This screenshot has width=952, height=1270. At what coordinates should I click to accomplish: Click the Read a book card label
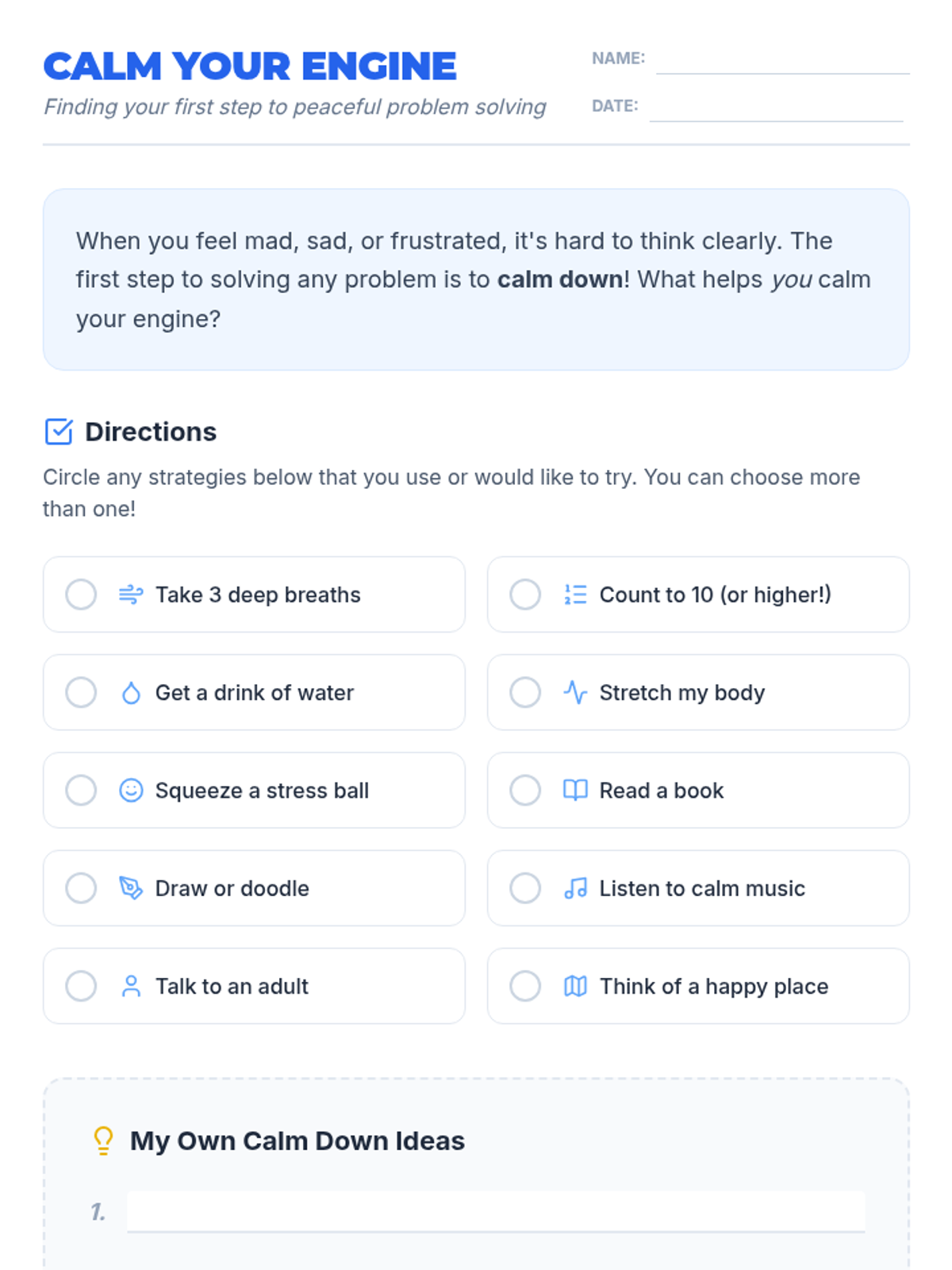tap(662, 791)
